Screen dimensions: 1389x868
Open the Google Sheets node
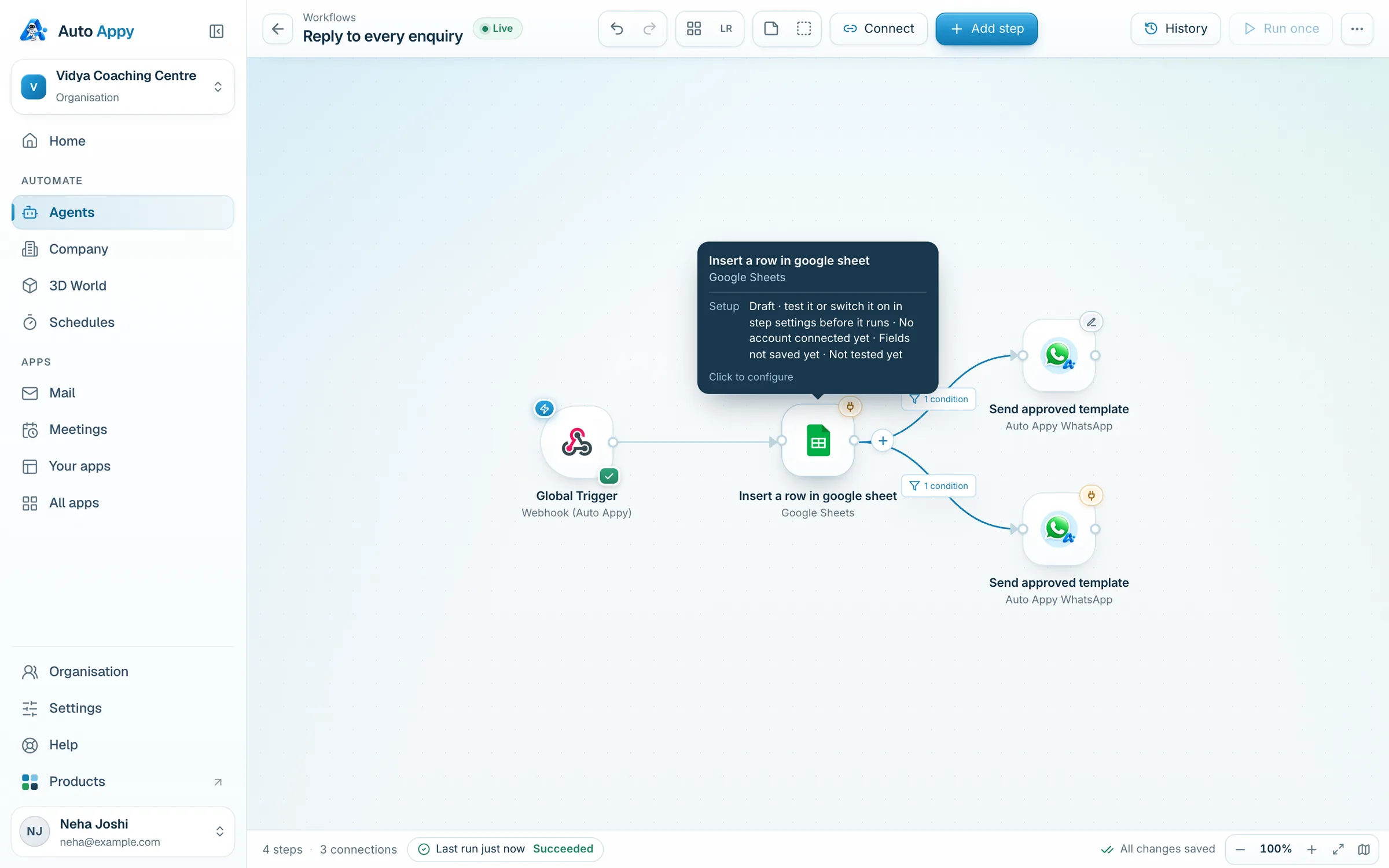pyautogui.click(x=818, y=441)
